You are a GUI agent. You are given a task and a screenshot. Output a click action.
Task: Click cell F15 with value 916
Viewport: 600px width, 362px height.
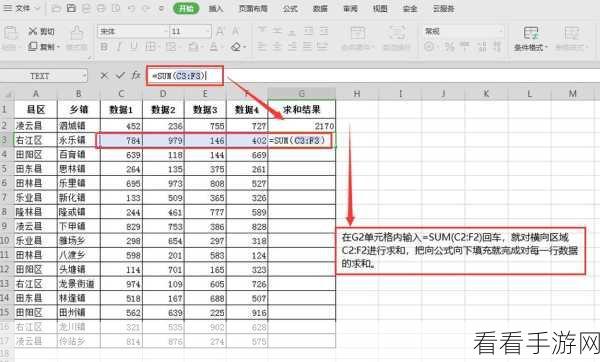tap(247, 313)
